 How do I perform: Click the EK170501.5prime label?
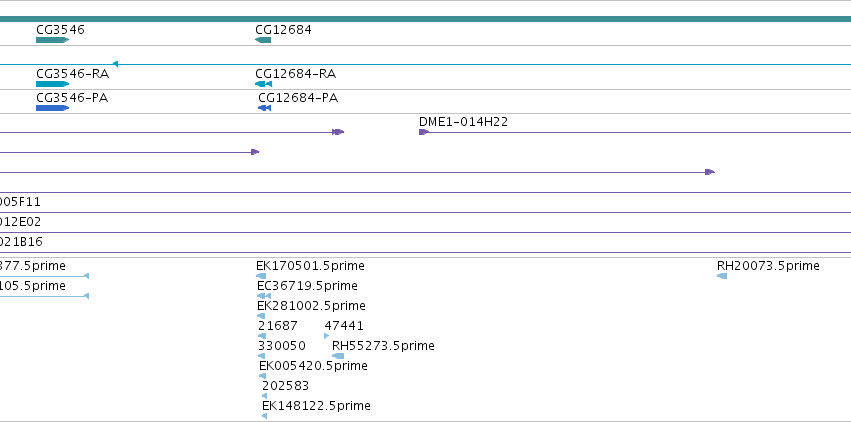310,266
